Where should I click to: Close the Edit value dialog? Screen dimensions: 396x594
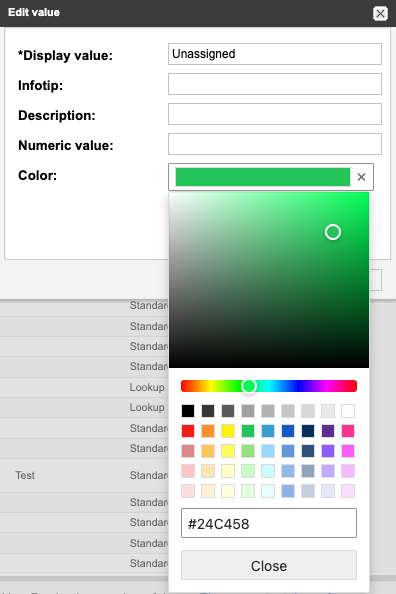(380, 13)
